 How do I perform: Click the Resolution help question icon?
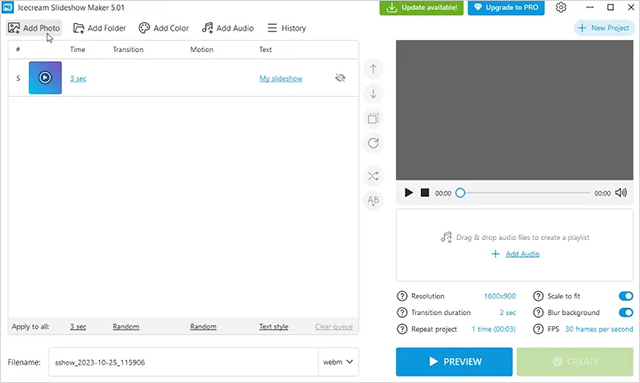(402, 296)
